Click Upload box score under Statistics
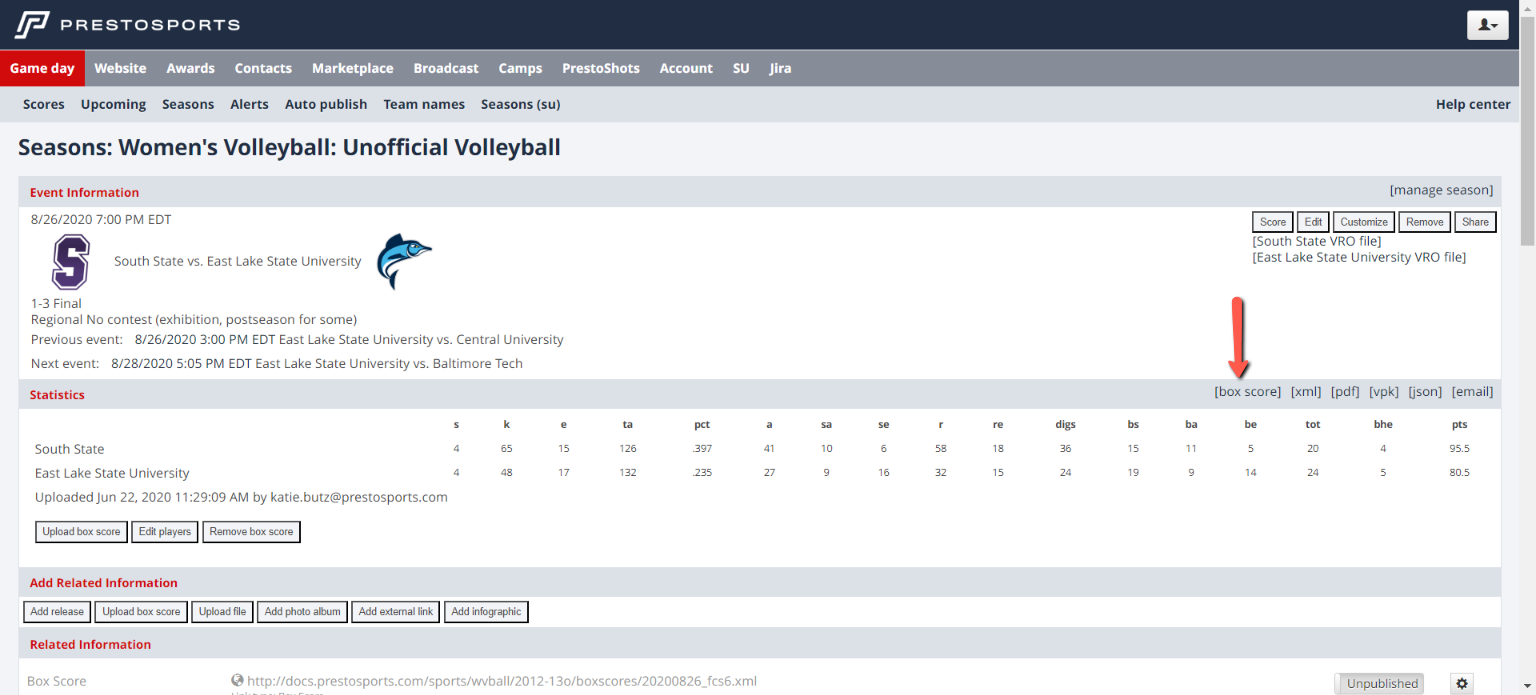Image resolution: width=1536 pixels, height=695 pixels. pos(81,532)
